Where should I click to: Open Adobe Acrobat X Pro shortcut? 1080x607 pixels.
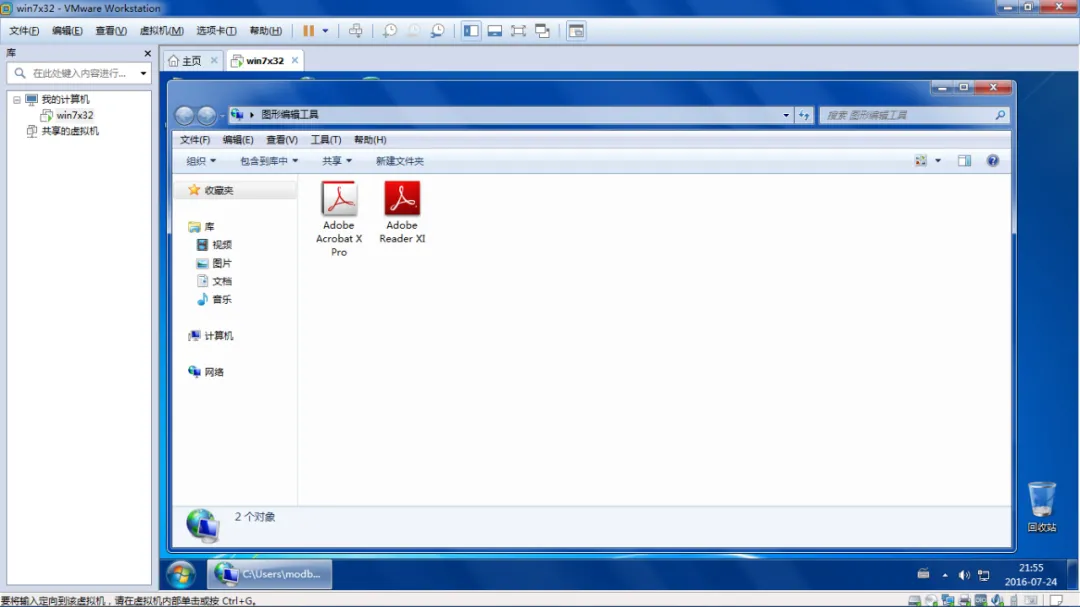click(339, 218)
